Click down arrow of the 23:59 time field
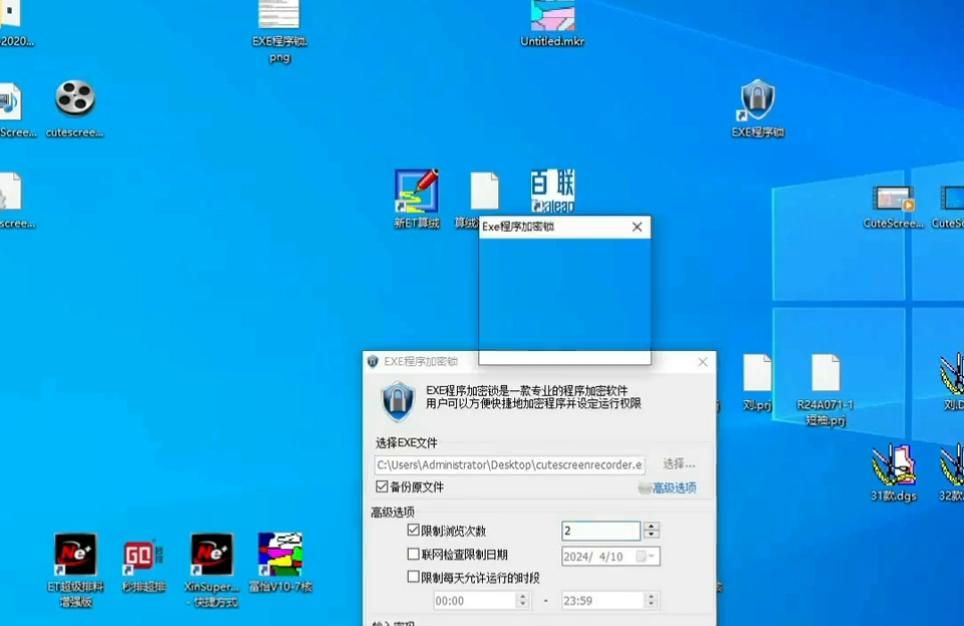This screenshot has height=626, width=964. [651, 604]
